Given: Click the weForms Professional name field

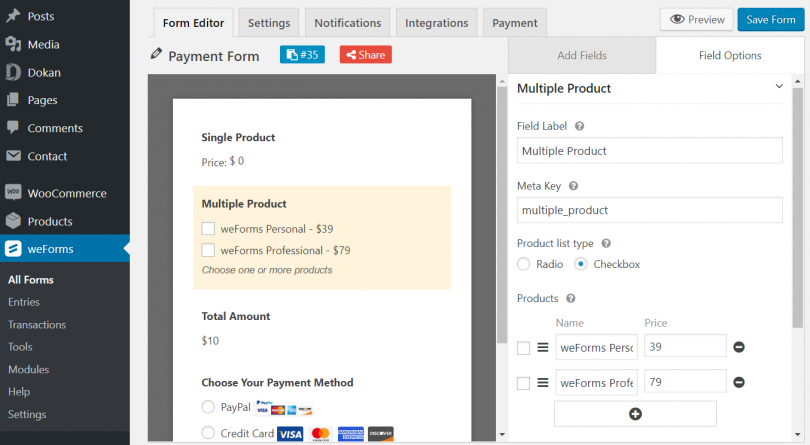Looking at the screenshot, I should [x=597, y=382].
